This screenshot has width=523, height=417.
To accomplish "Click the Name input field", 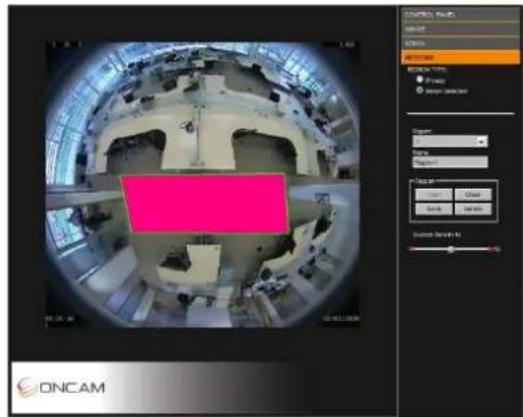I will [450, 162].
